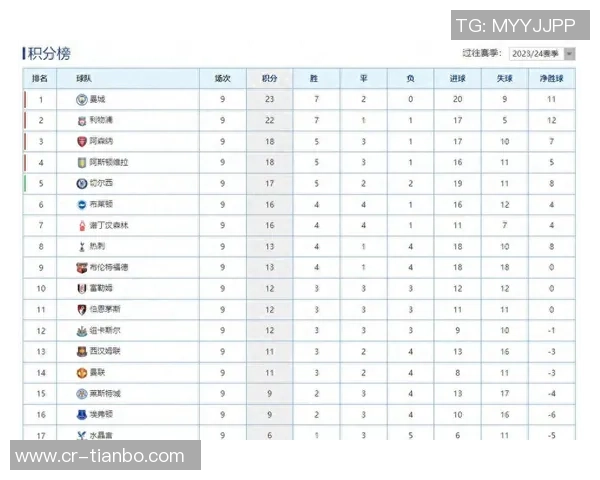Click the Manchester United (曼联) club crest

click(x=82, y=372)
